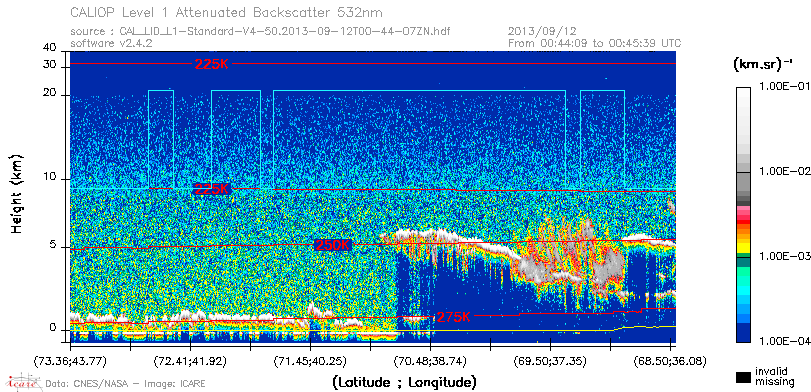Click the 'Data: CNES/NASA - Image: ICARE' credit

[126, 384]
